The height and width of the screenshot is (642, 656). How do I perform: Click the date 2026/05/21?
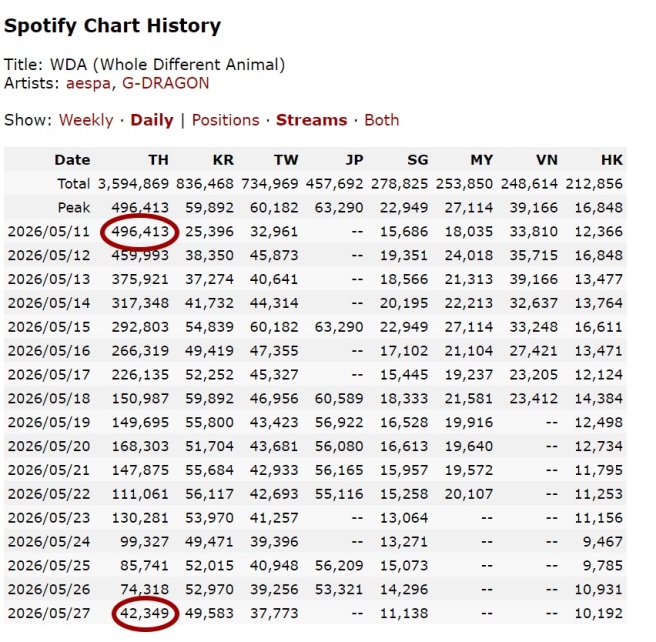[x=49, y=470]
